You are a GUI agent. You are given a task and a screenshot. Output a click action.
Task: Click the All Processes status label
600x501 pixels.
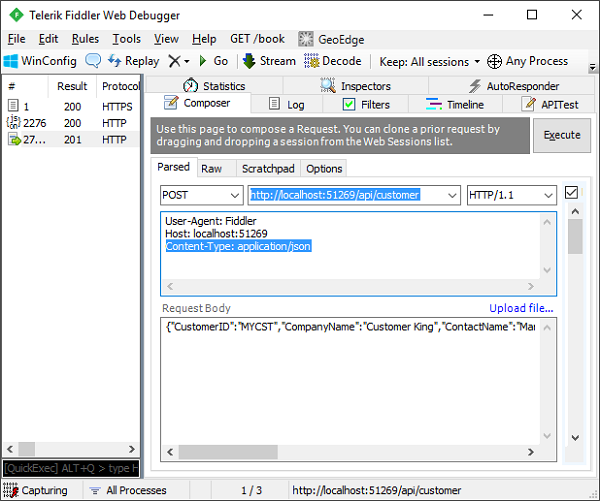click(x=136, y=490)
